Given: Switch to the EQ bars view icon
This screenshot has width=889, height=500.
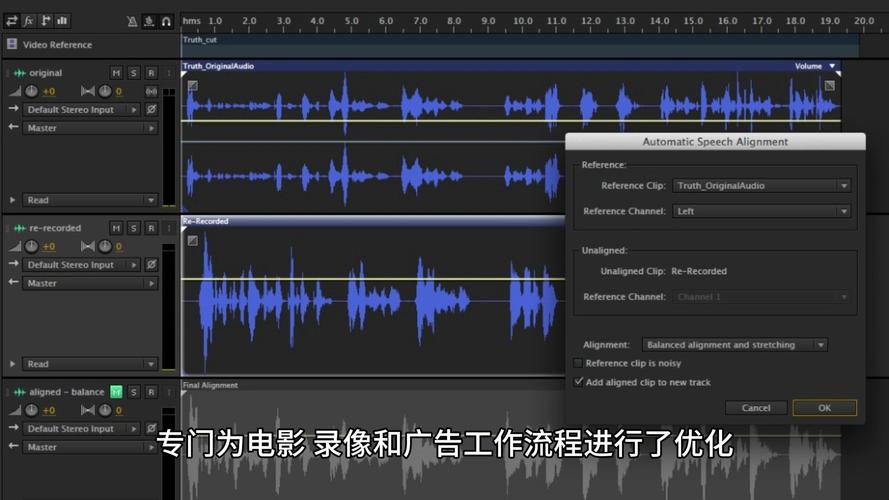Looking at the screenshot, I should pos(63,20).
